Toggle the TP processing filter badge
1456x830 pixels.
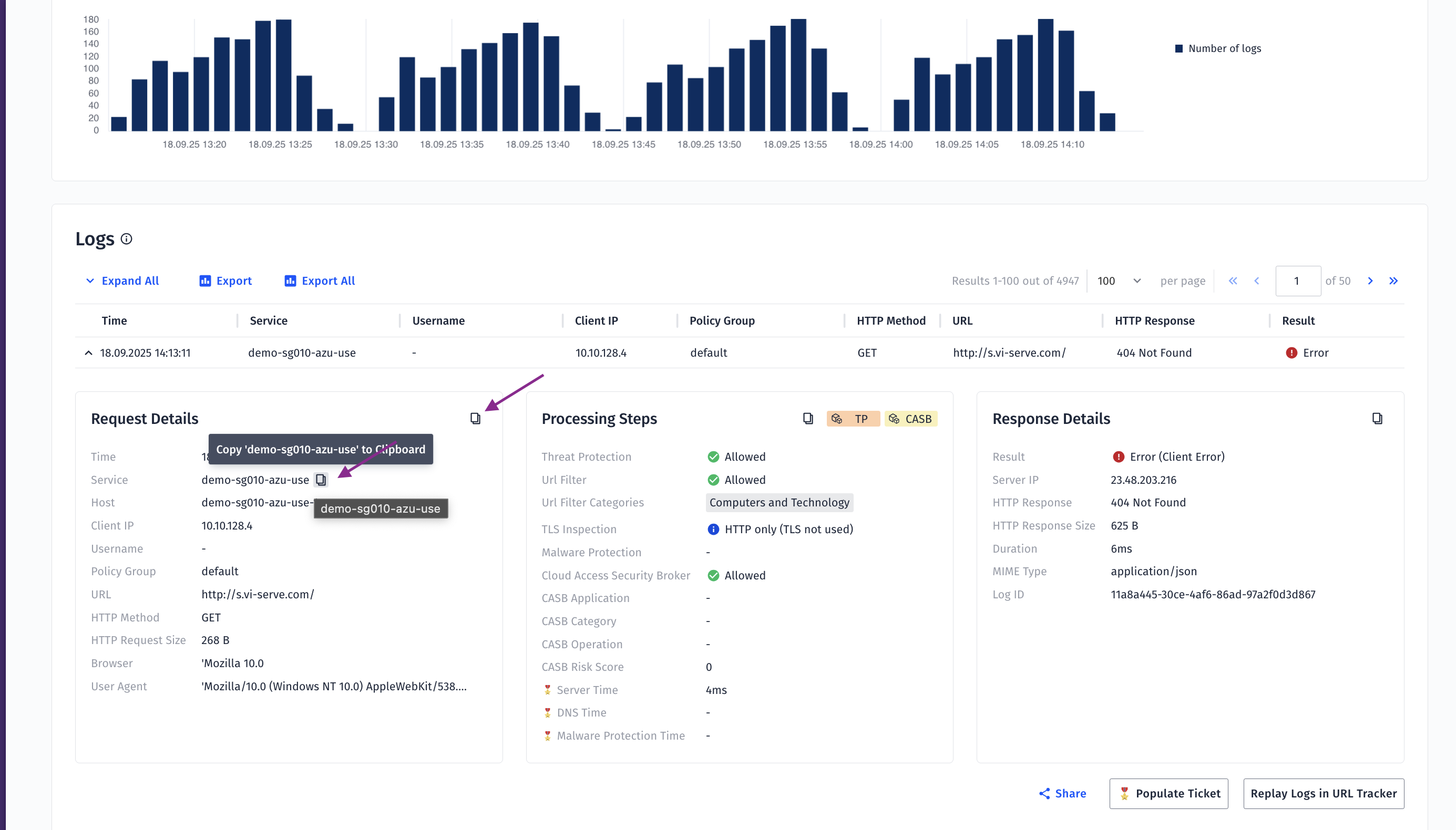click(x=853, y=419)
